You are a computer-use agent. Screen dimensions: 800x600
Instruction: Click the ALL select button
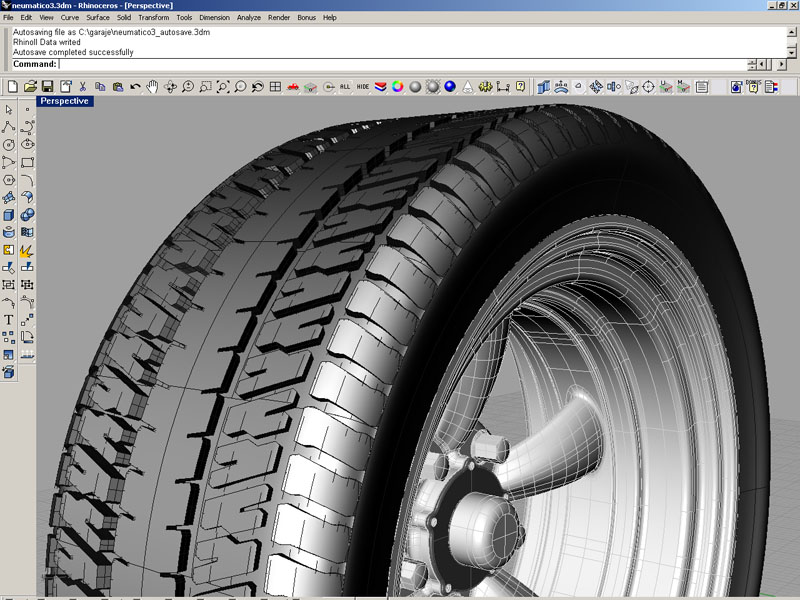[345, 87]
